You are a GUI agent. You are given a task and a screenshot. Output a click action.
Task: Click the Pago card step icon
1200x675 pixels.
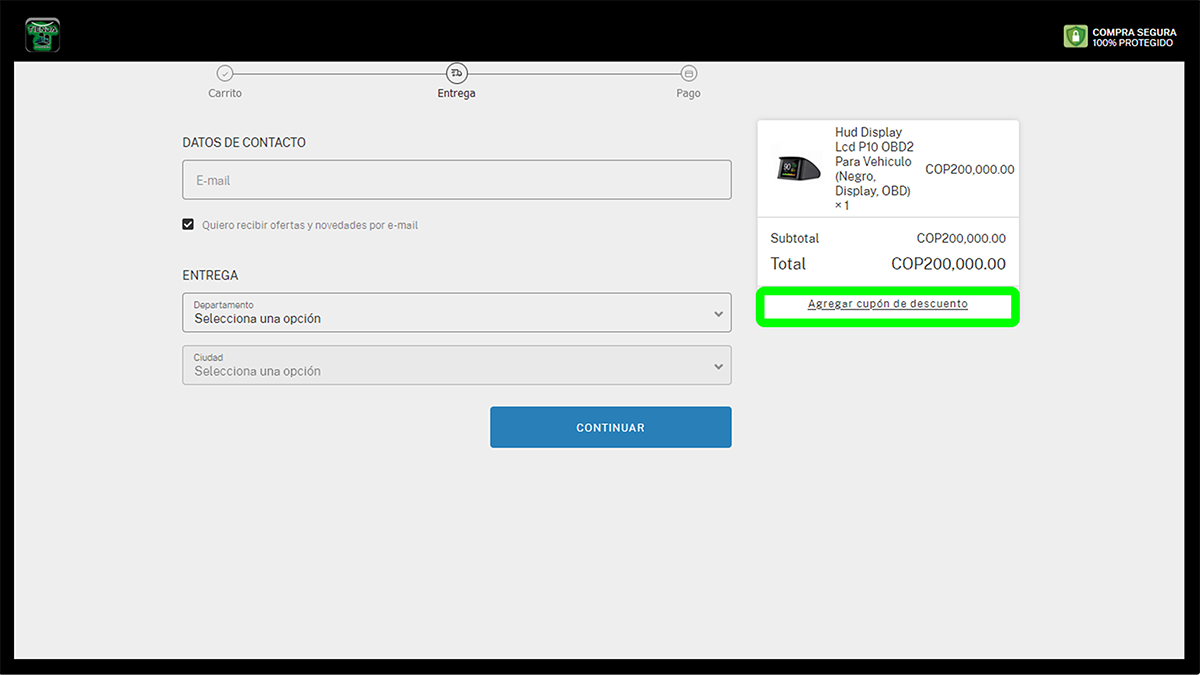point(688,73)
